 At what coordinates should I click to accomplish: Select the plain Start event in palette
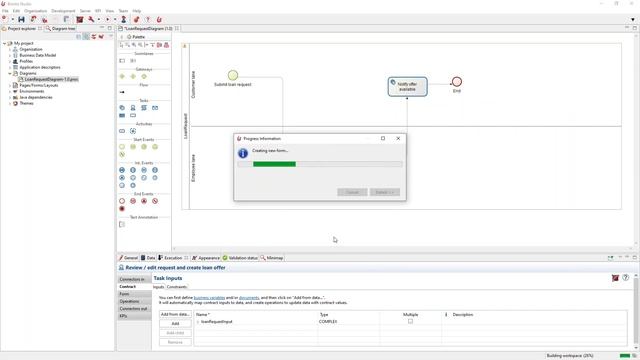tap(122, 147)
